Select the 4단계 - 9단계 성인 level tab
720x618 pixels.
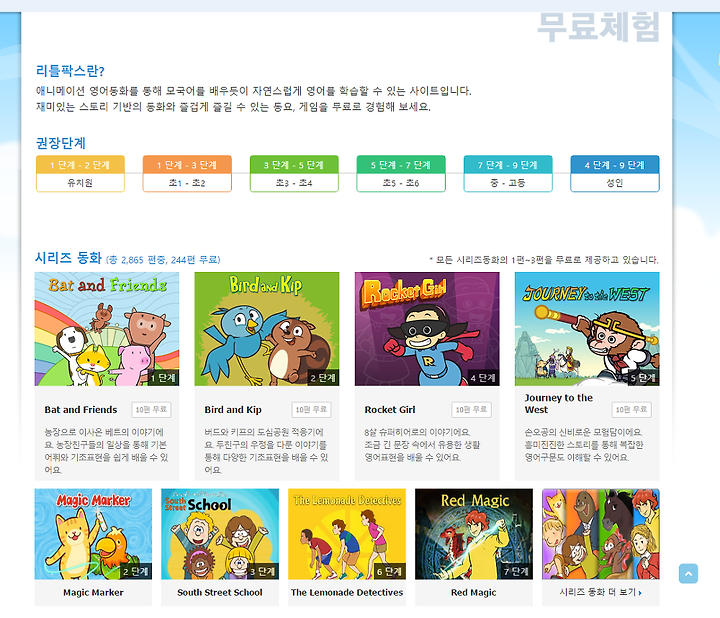(615, 174)
